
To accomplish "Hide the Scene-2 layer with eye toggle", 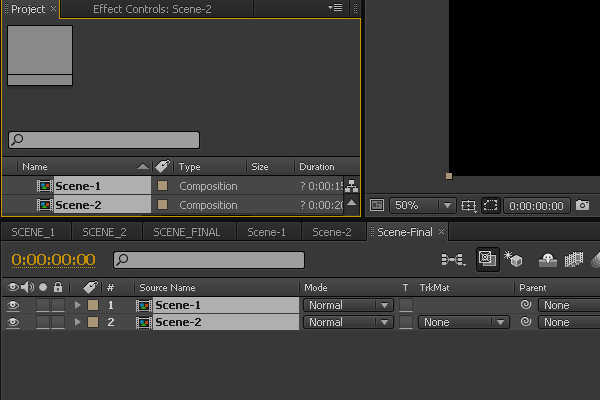I will (13, 322).
